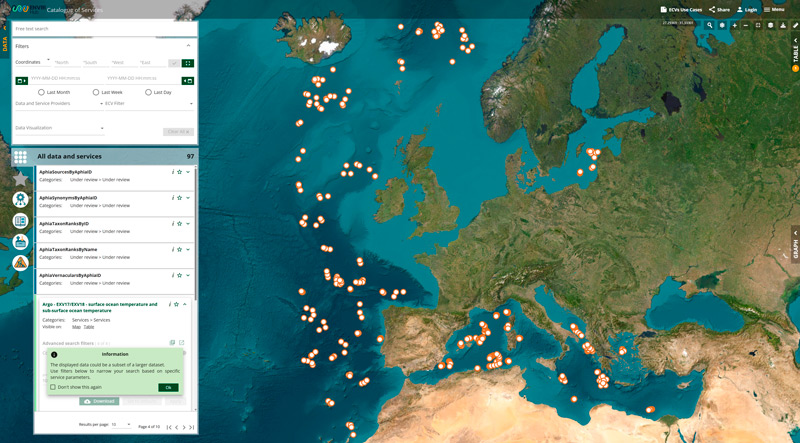
Task: Click the Download button
Action: coord(99,401)
